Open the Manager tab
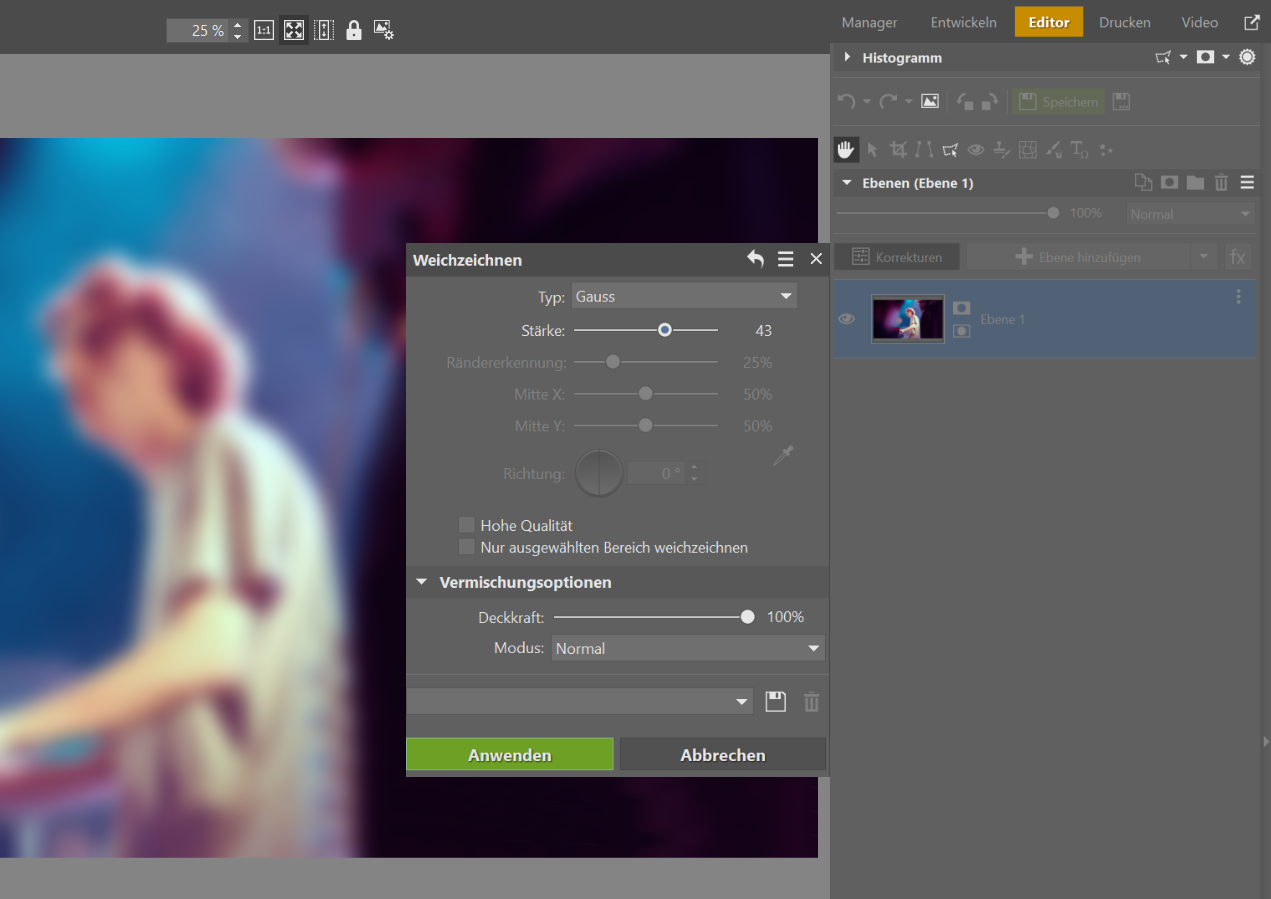This screenshot has height=899, width=1271. click(869, 22)
